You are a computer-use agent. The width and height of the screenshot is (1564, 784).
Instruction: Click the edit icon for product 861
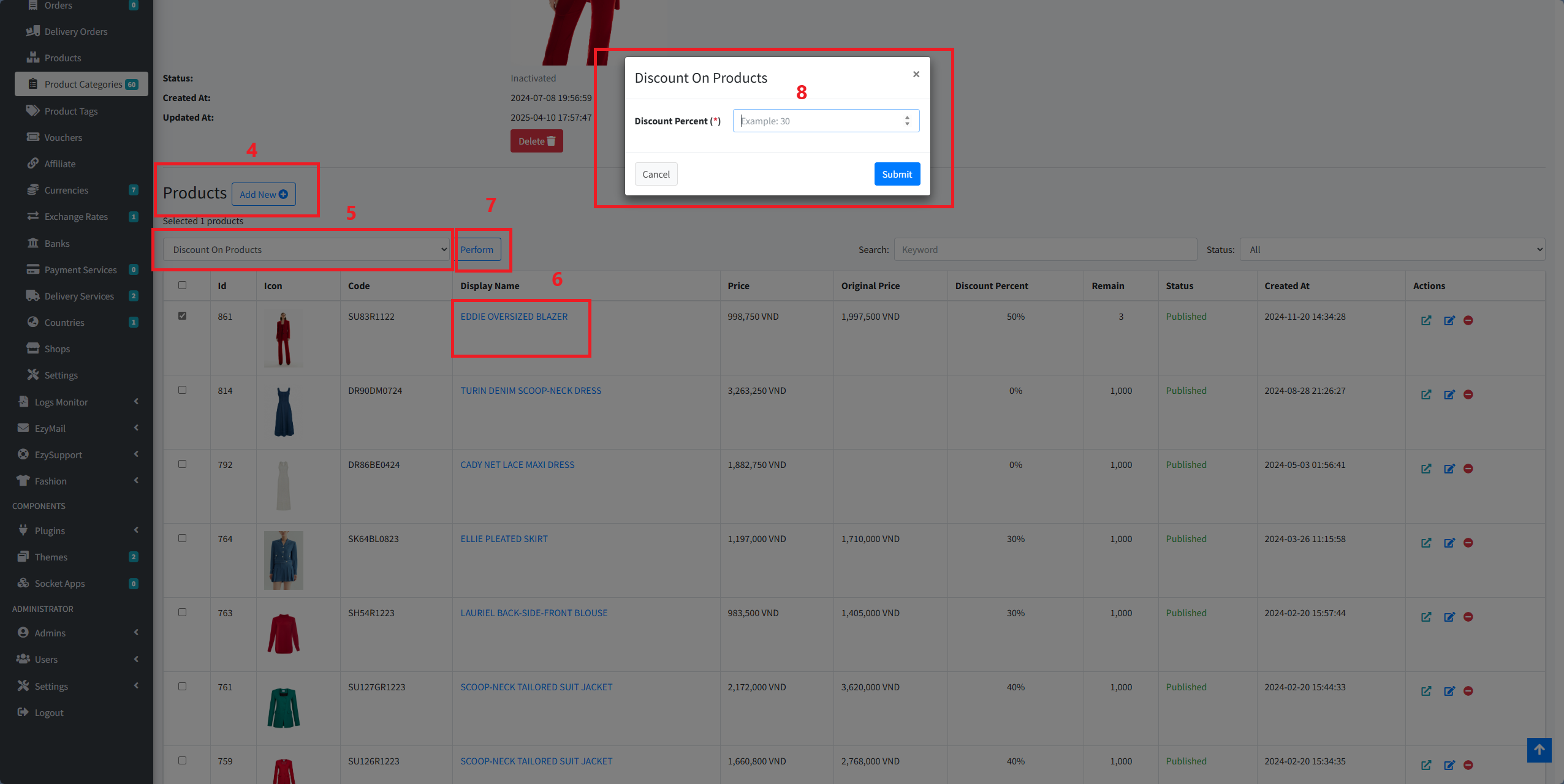(1449, 320)
